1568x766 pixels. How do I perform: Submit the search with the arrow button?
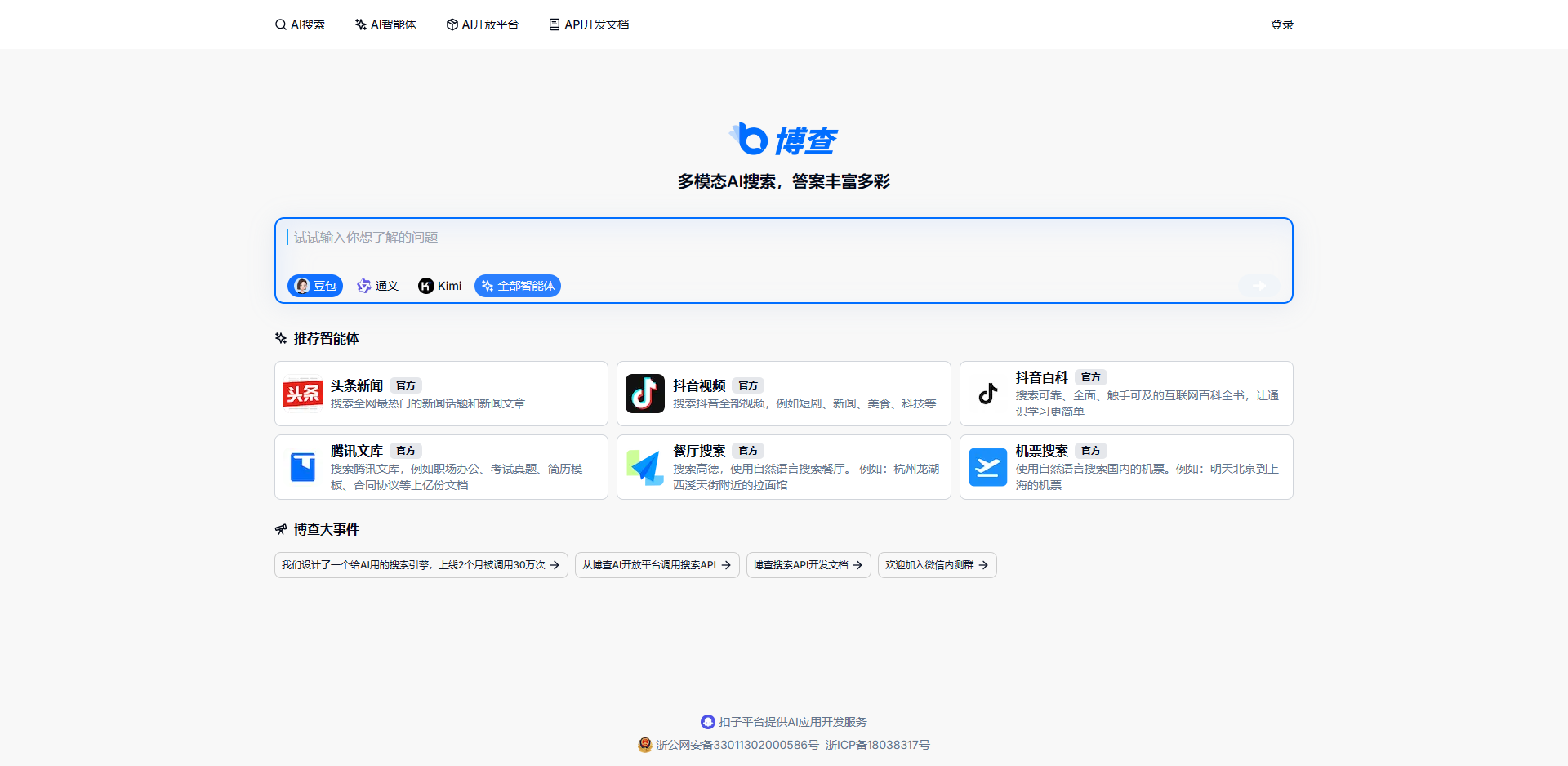(1258, 286)
